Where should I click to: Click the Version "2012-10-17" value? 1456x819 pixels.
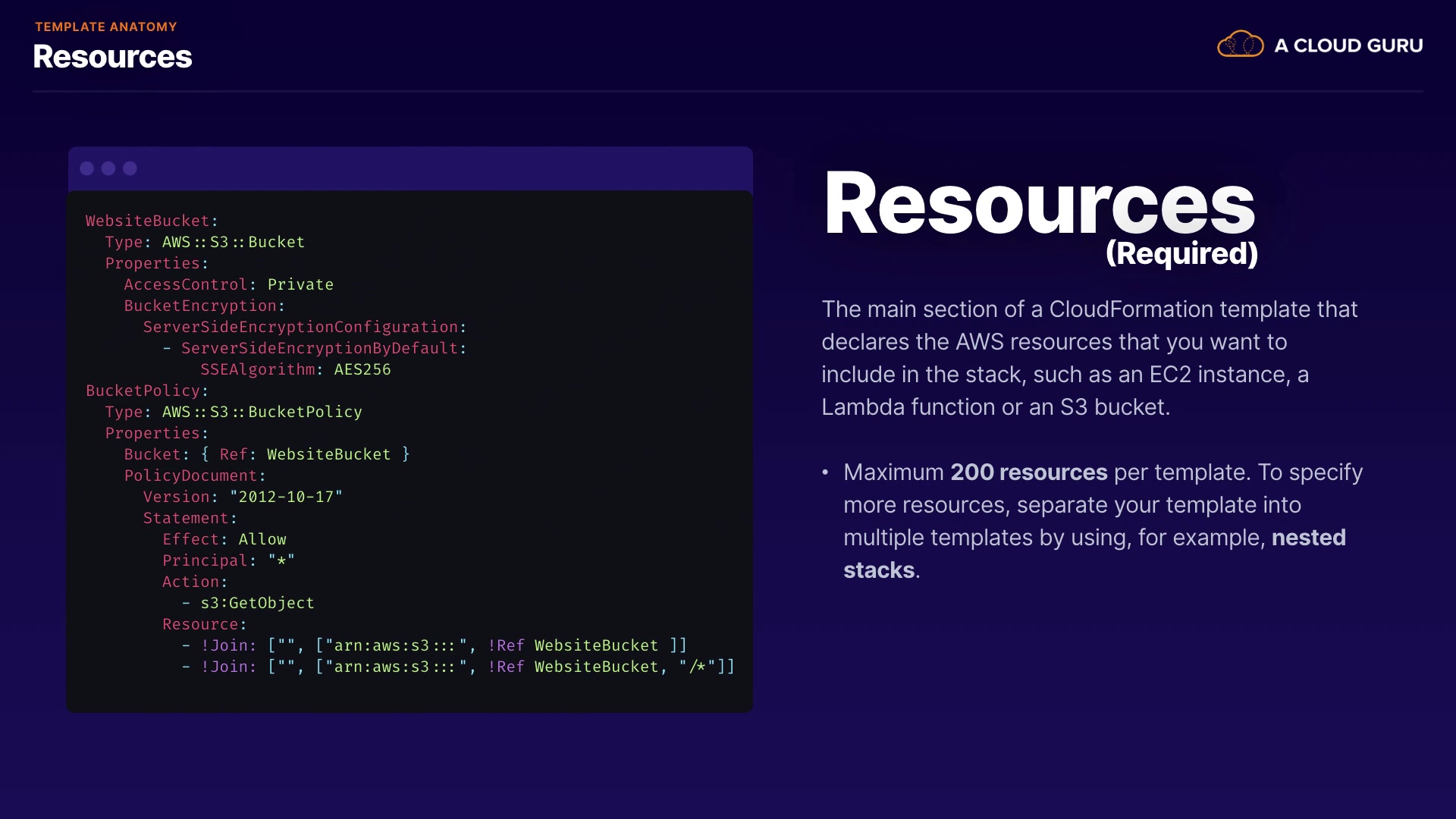point(286,497)
